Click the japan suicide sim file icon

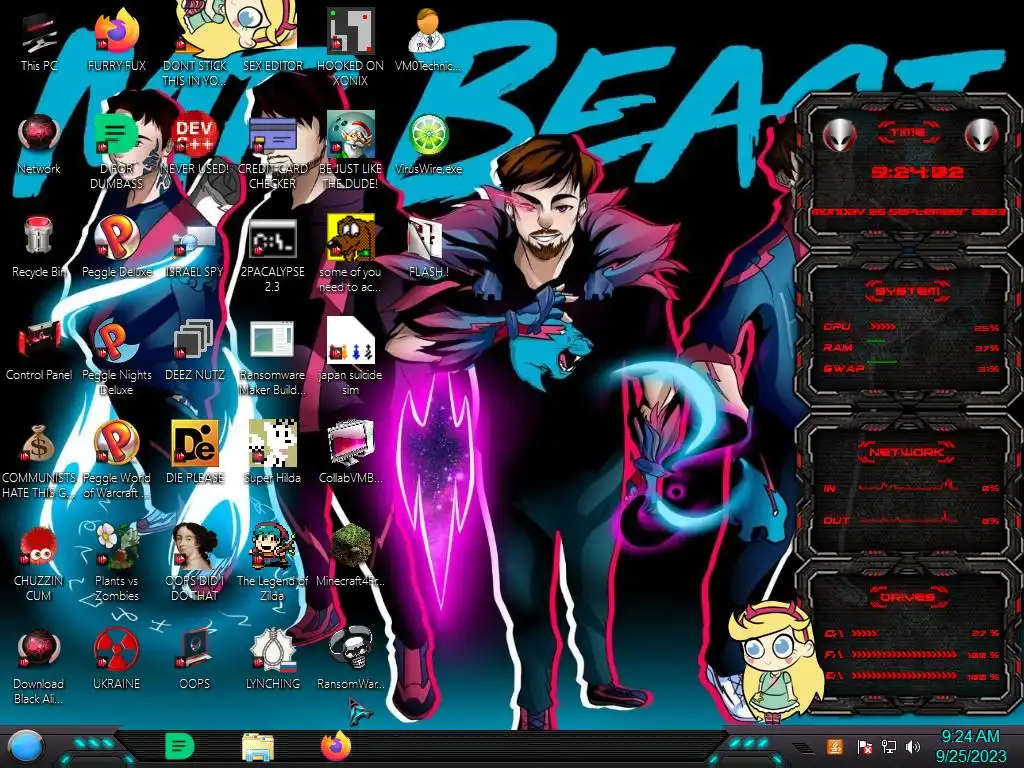pyautogui.click(x=351, y=358)
